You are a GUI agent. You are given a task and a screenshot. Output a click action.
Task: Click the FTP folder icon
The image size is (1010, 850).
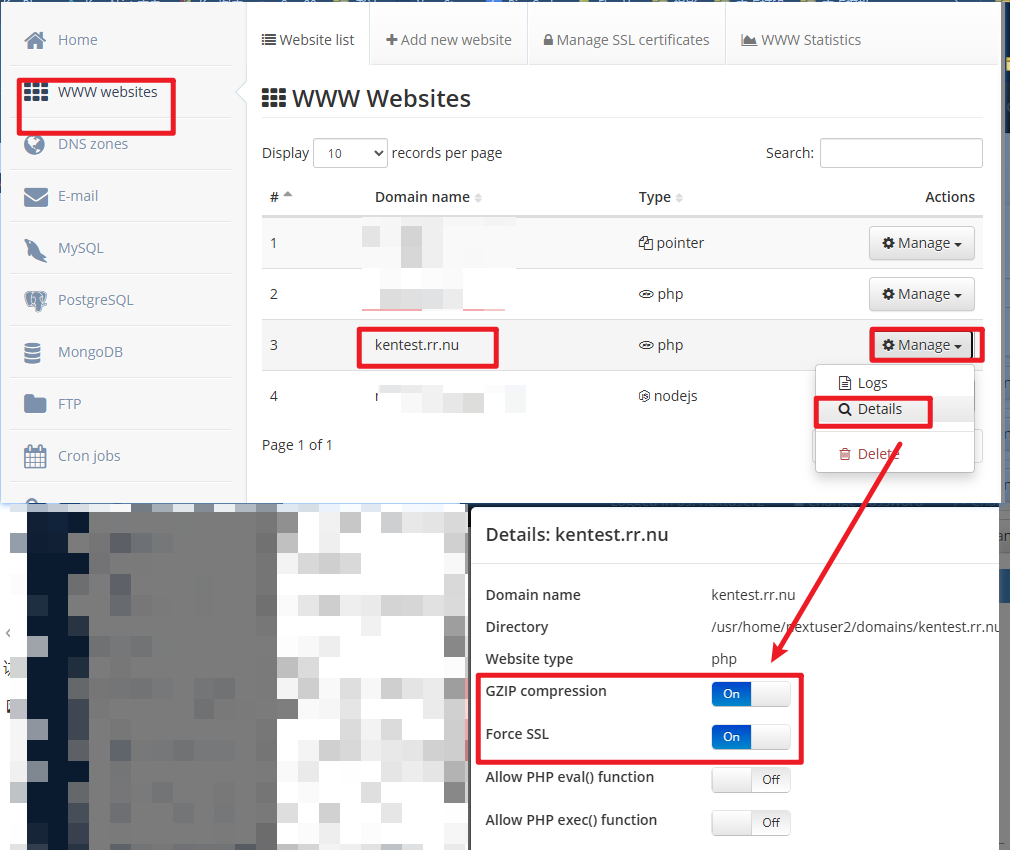[x=35, y=404]
